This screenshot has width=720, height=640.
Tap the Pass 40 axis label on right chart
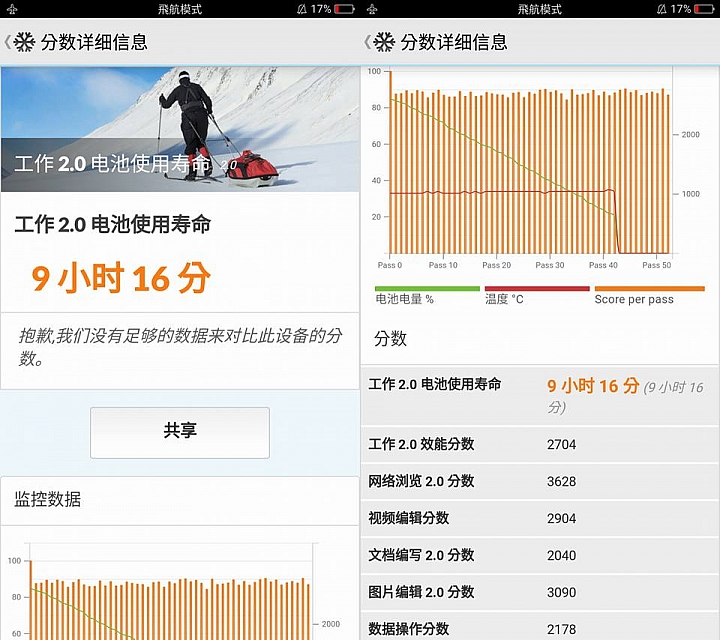(603, 265)
